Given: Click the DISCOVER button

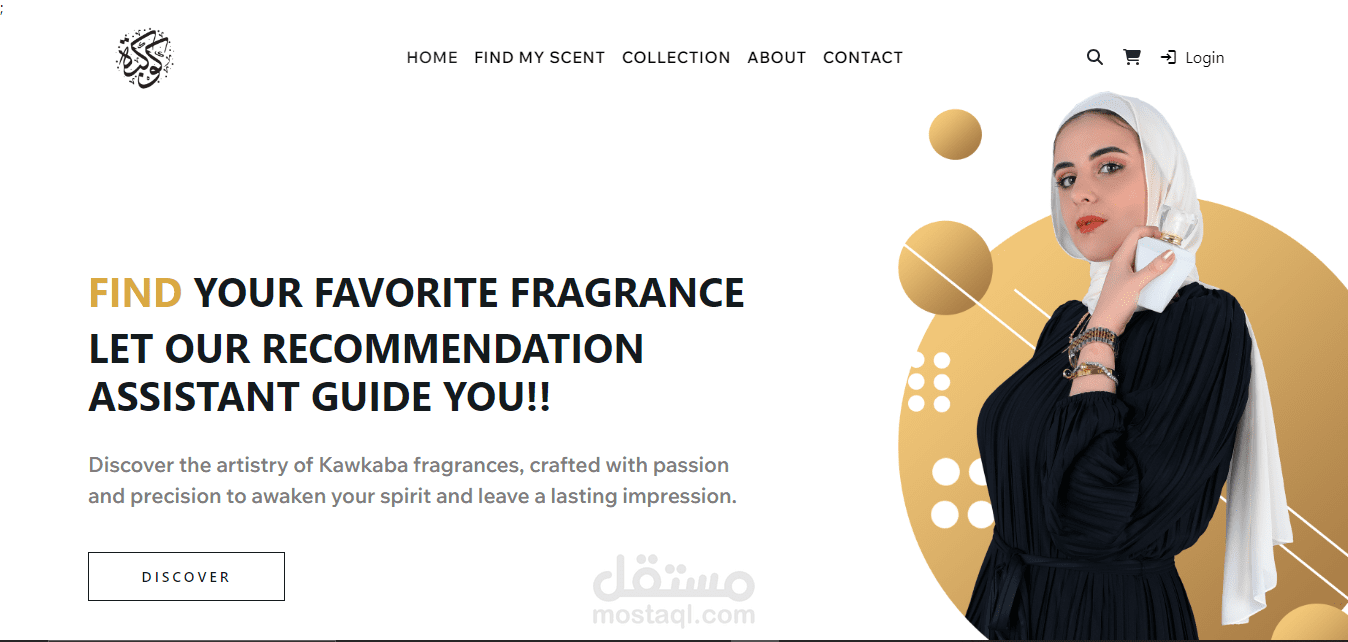Looking at the screenshot, I should pos(186,577).
